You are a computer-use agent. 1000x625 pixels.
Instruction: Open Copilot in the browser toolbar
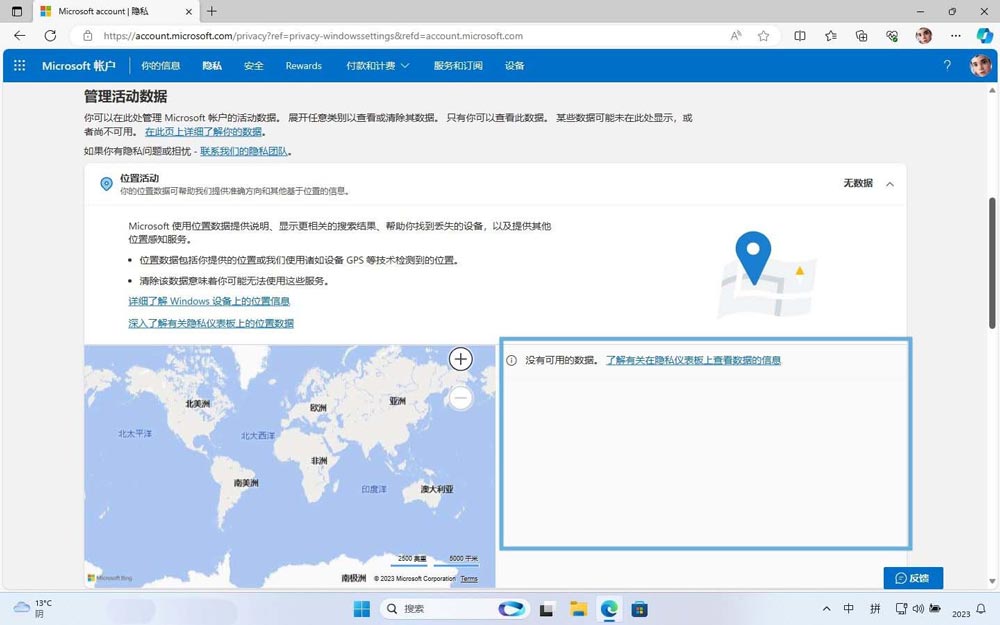coord(984,35)
